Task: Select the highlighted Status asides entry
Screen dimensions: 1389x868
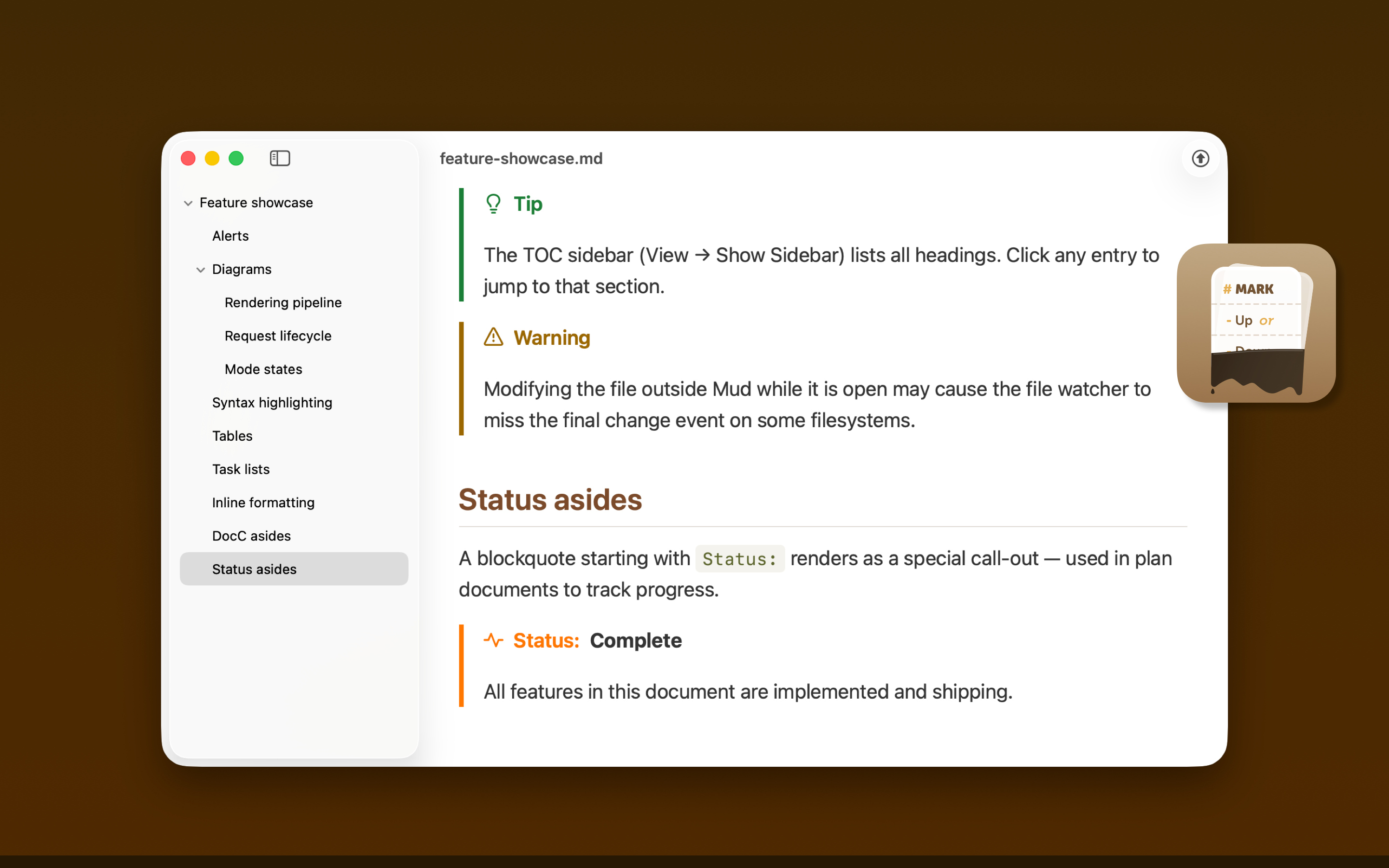Action: 254,569
